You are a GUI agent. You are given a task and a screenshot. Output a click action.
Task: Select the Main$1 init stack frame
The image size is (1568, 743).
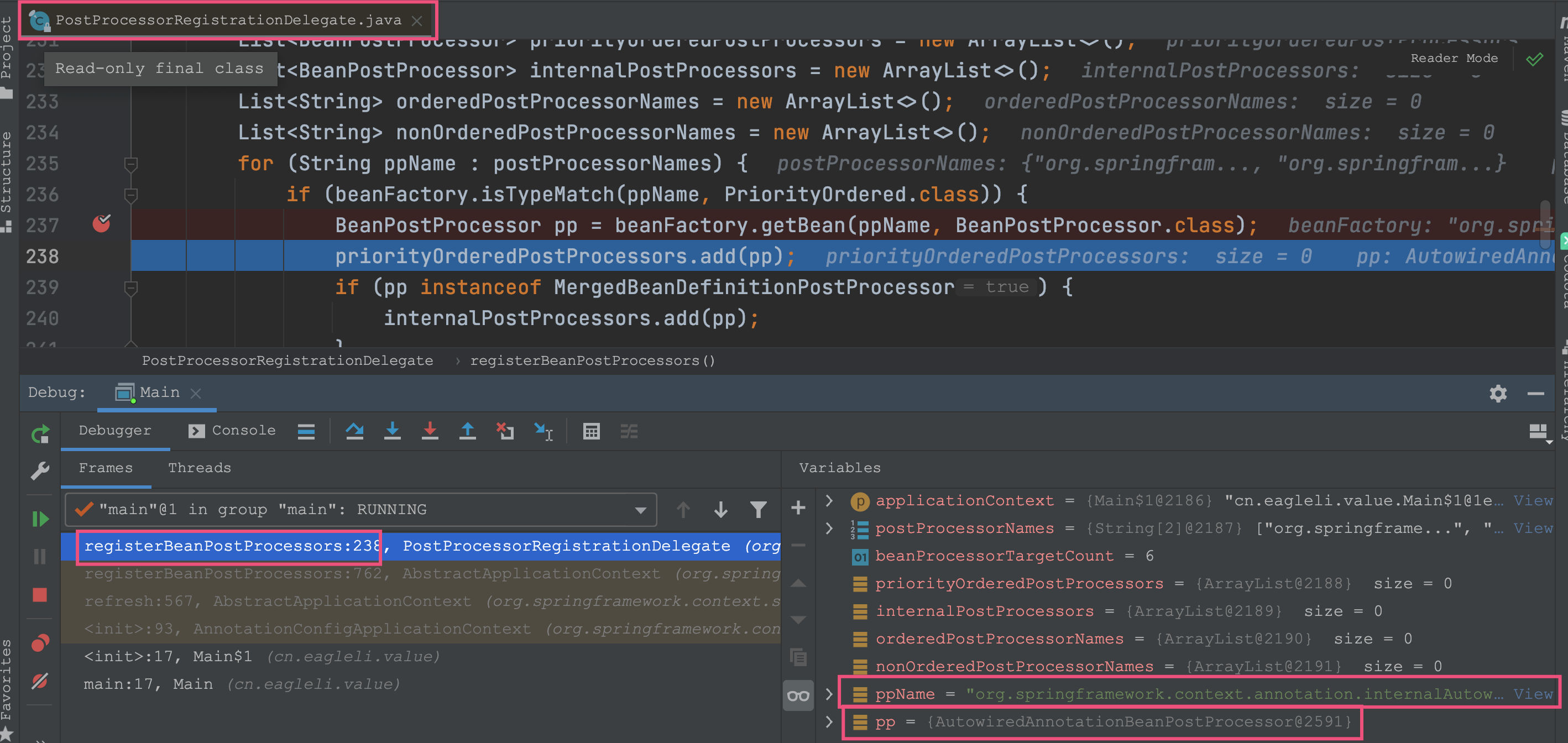click(x=262, y=656)
